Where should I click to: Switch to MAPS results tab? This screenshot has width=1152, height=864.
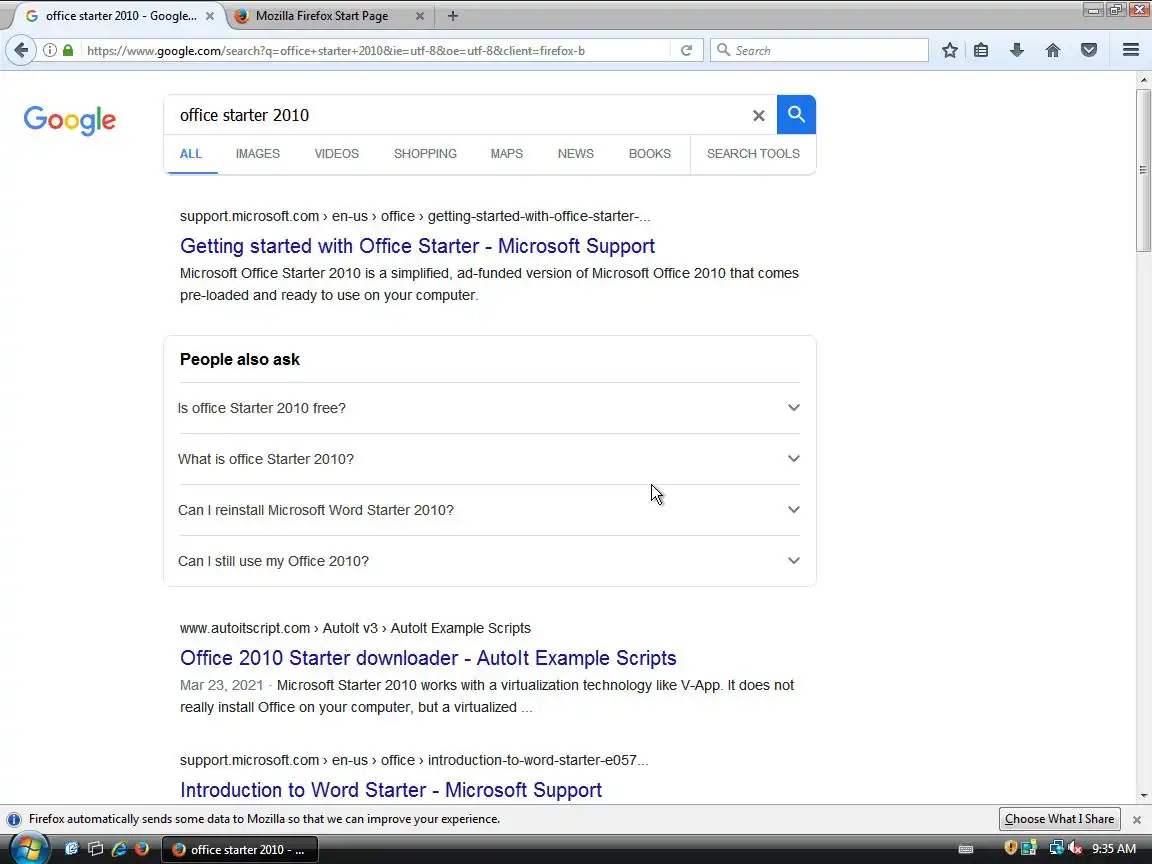pos(507,154)
